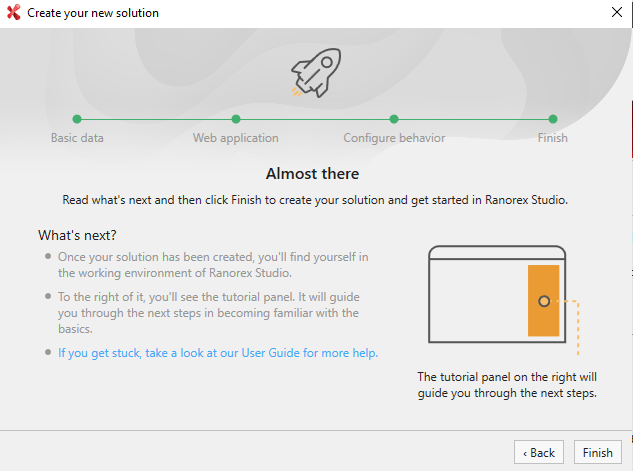
Task: Click the Ranorex logo in the title bar
Action: 13,13
